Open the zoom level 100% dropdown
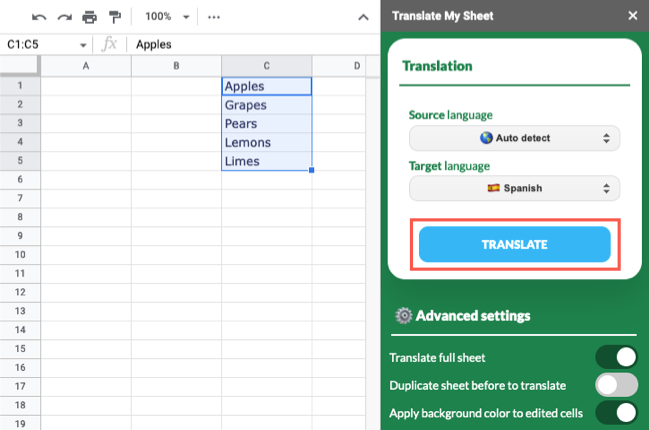Screen dimensions: 650x430 pos(165,17)
